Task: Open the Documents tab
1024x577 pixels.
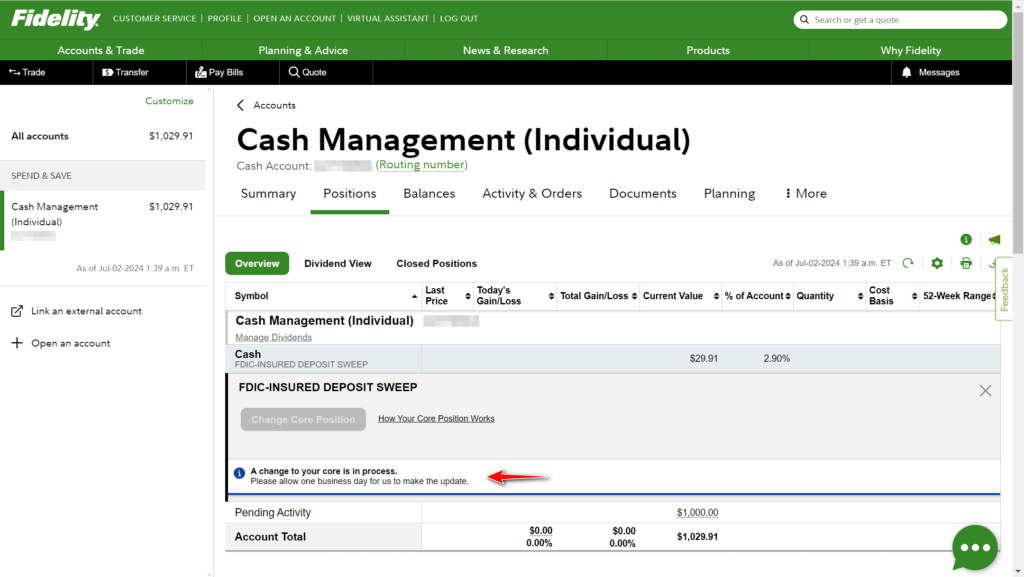Action: click(643, 193)
